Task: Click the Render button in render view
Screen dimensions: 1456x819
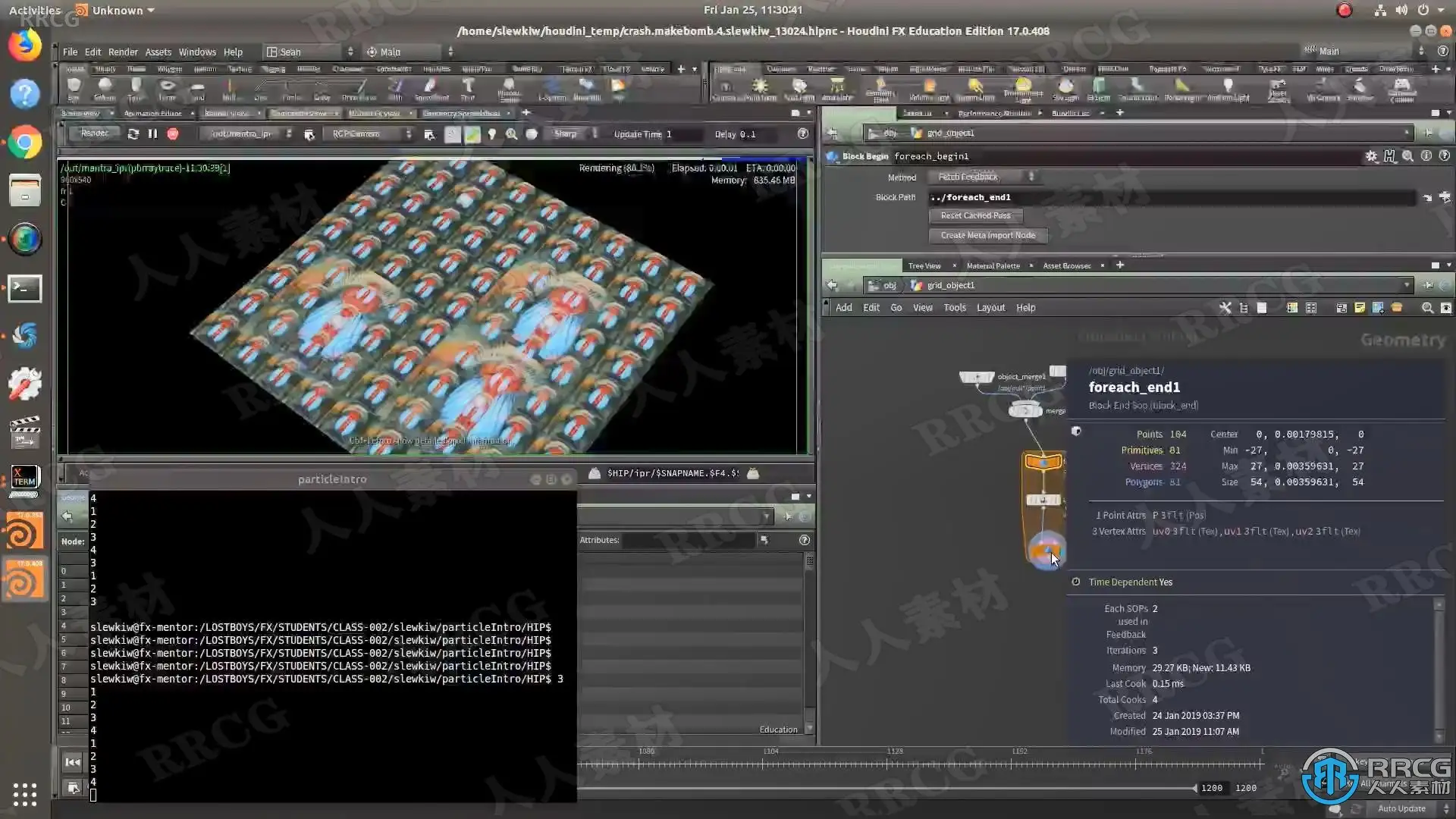Action: [x=95, y=133]
